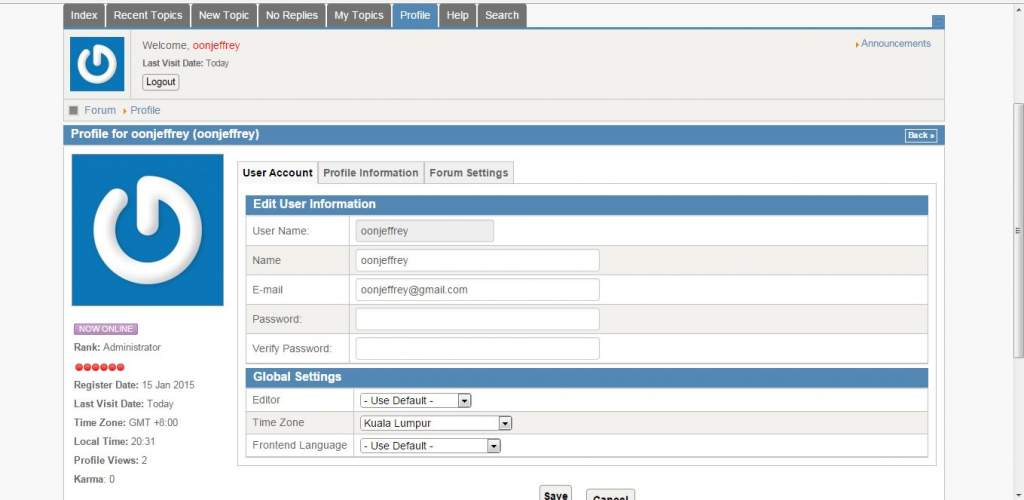Switch to the Profile Information tab

370,173
